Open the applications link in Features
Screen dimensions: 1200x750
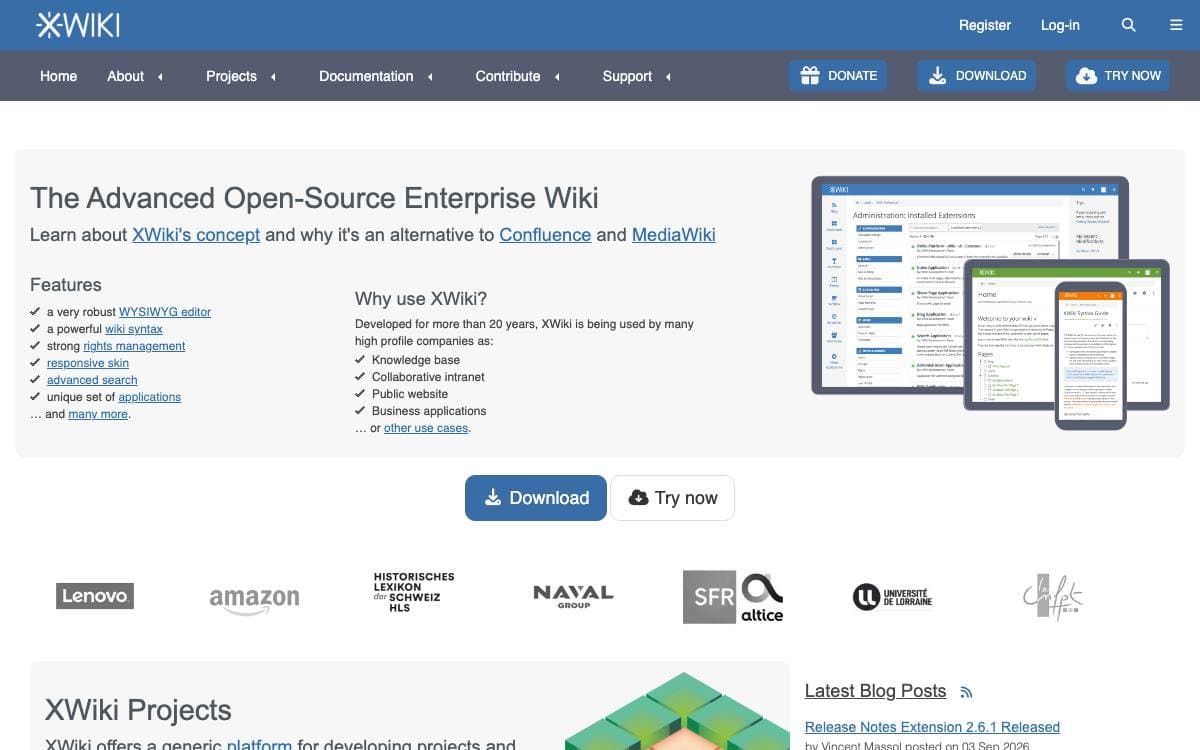(150, 397)
